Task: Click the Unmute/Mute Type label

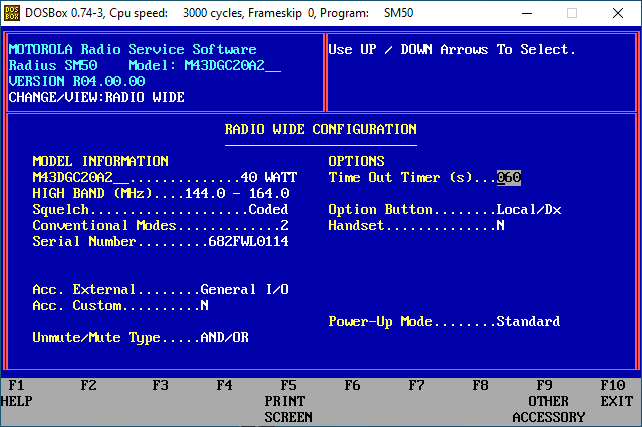Action: point(97,337)
